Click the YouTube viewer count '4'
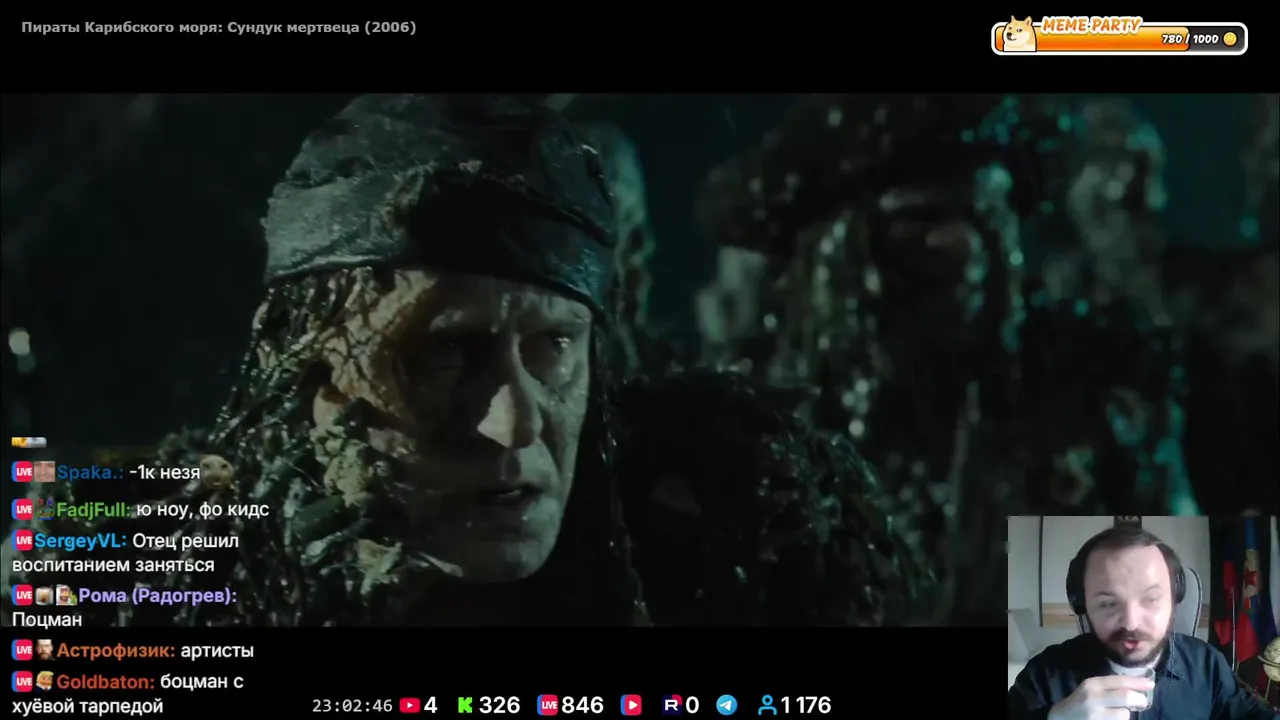The image size is (1280, 720). [x=431, y=706]
